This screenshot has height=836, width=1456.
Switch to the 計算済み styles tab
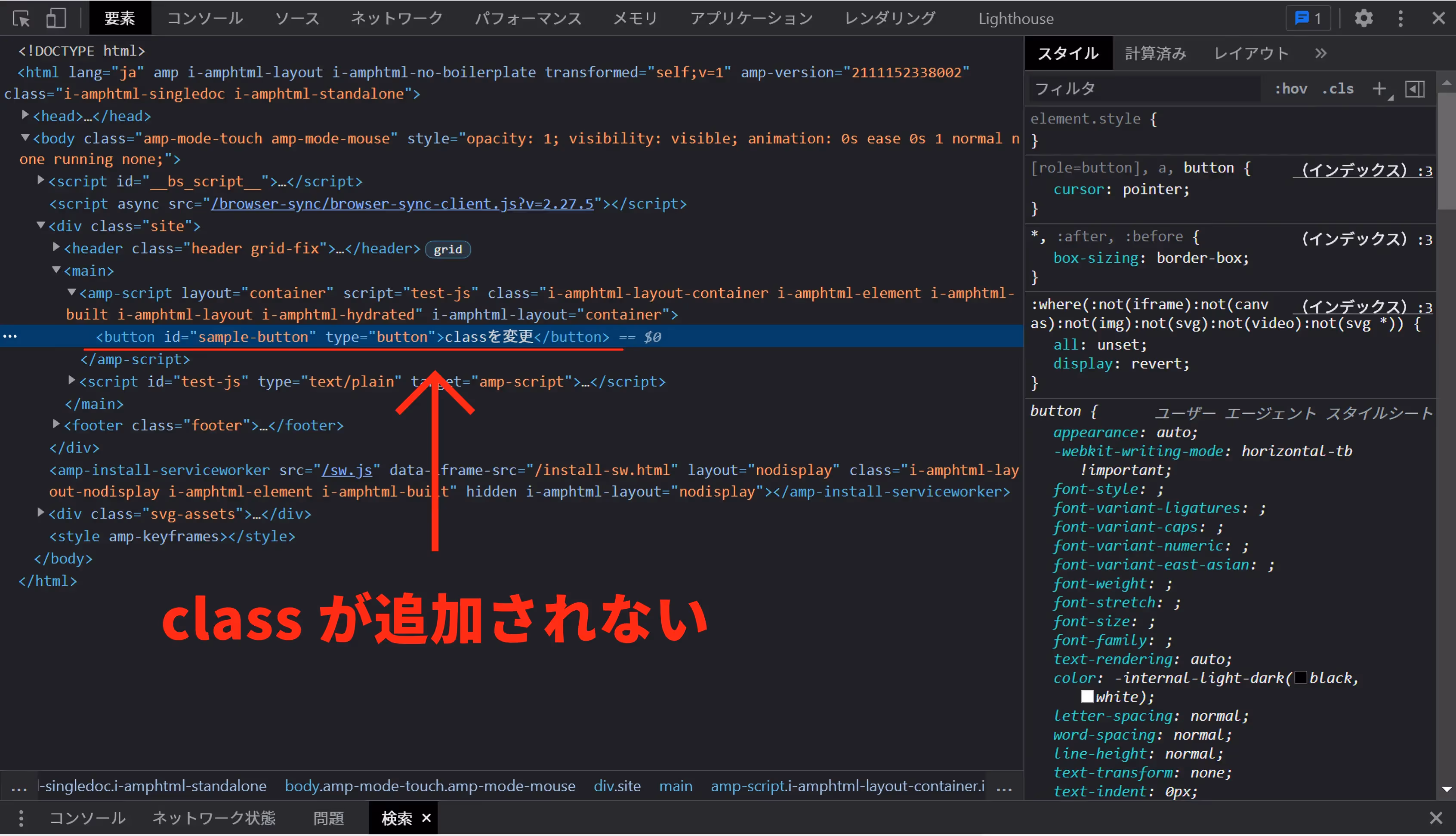[1155, 53]
